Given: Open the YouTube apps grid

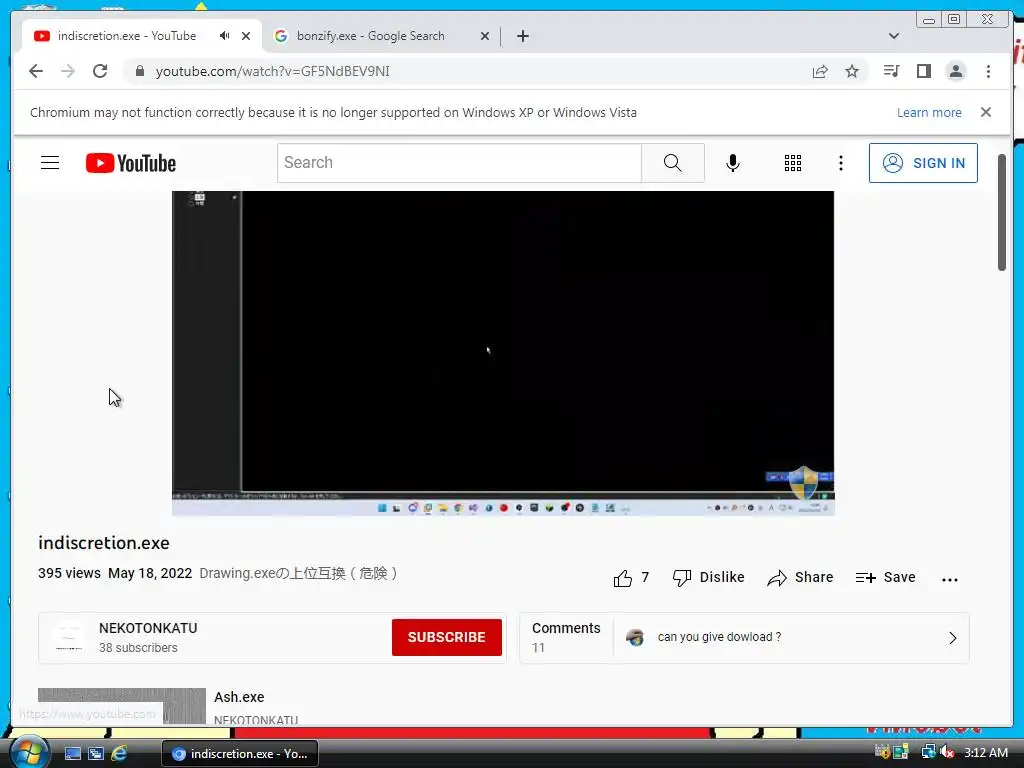Looking at the screenshot, I should click(792, 163).
